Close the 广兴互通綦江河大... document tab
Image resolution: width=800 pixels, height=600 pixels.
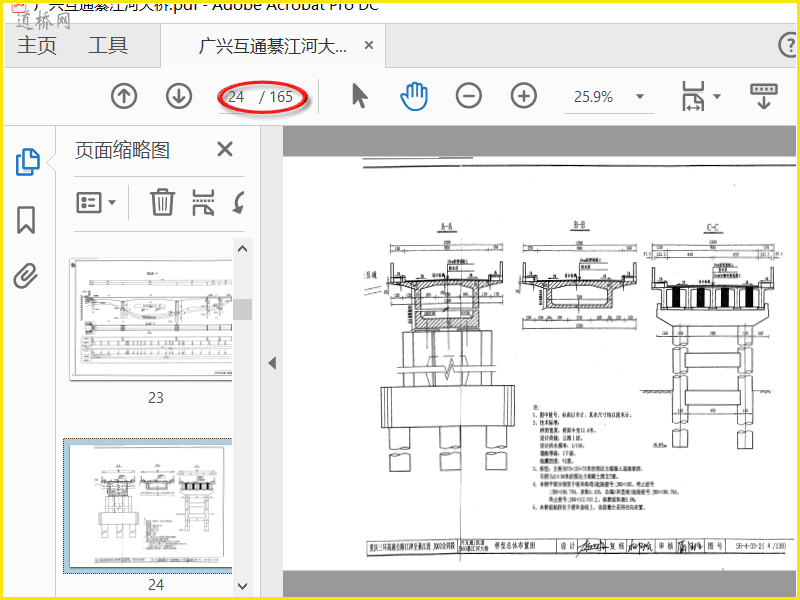(x=369, y=45)
